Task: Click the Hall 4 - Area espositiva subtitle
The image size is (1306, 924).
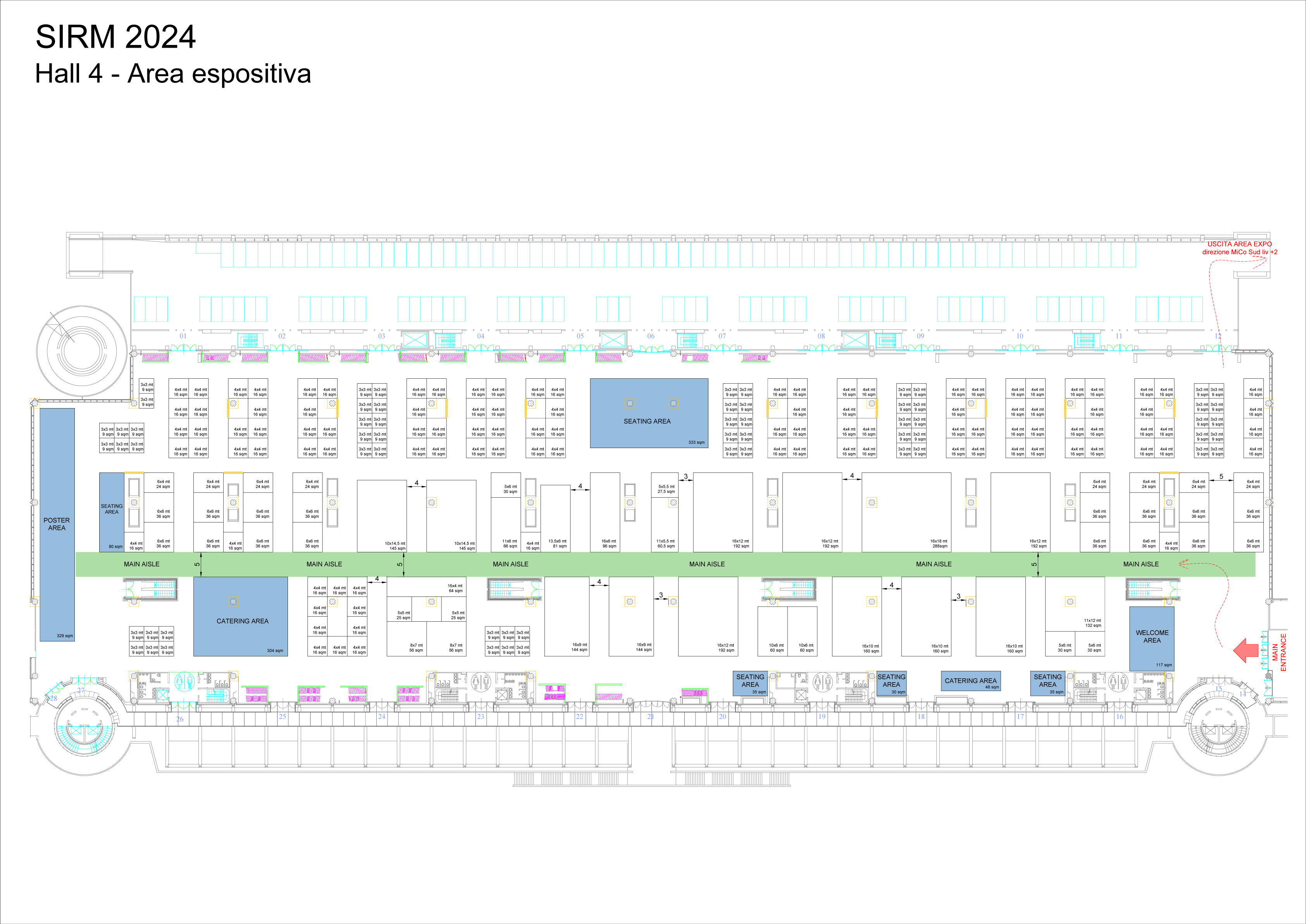Action: [x=173, y=74]
